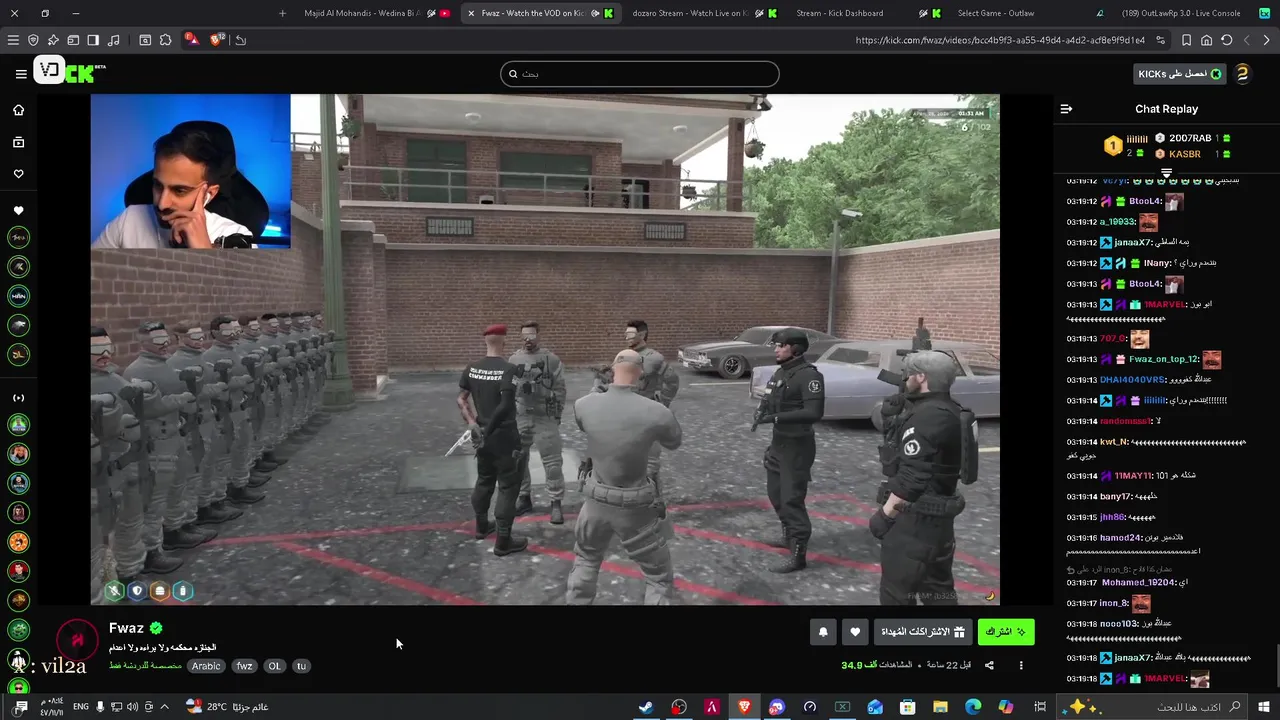
Task: Open Brave browser taskbar icon
Action: click(744, 707)
